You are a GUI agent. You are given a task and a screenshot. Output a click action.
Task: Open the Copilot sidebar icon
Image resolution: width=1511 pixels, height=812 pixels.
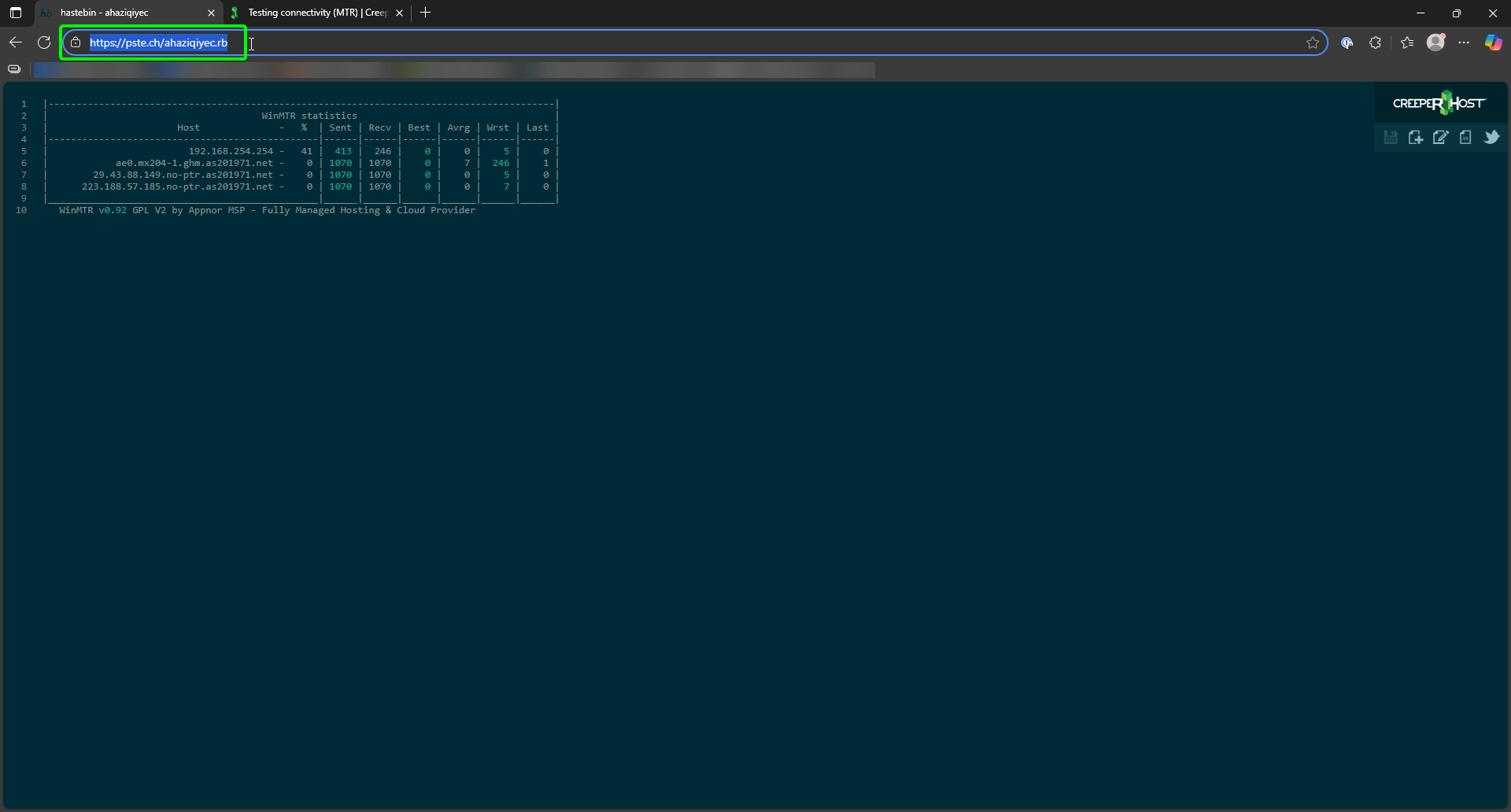tap(1493, 43)
